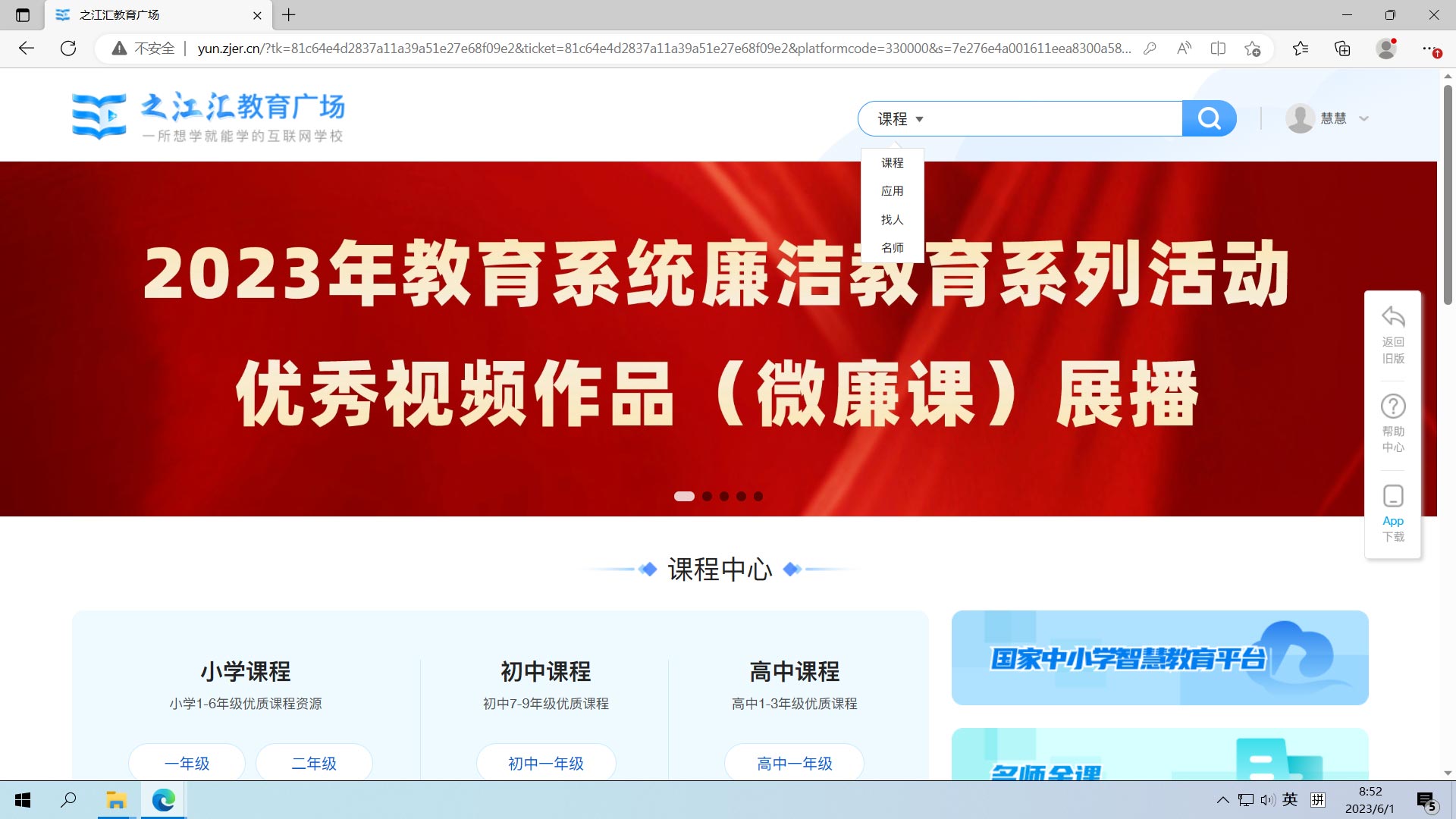Show hidden system tray icons chevron
1456x819 pixels.
click(x=1222, y=799)
